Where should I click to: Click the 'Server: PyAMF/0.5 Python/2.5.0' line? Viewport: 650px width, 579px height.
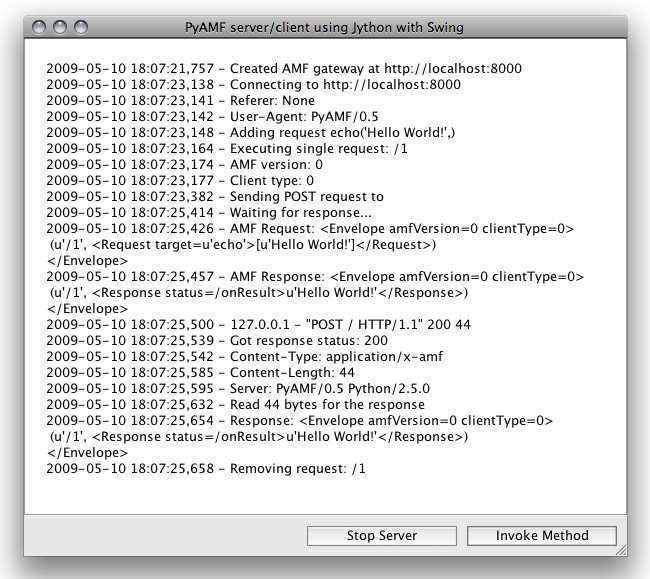click(243, 389)
